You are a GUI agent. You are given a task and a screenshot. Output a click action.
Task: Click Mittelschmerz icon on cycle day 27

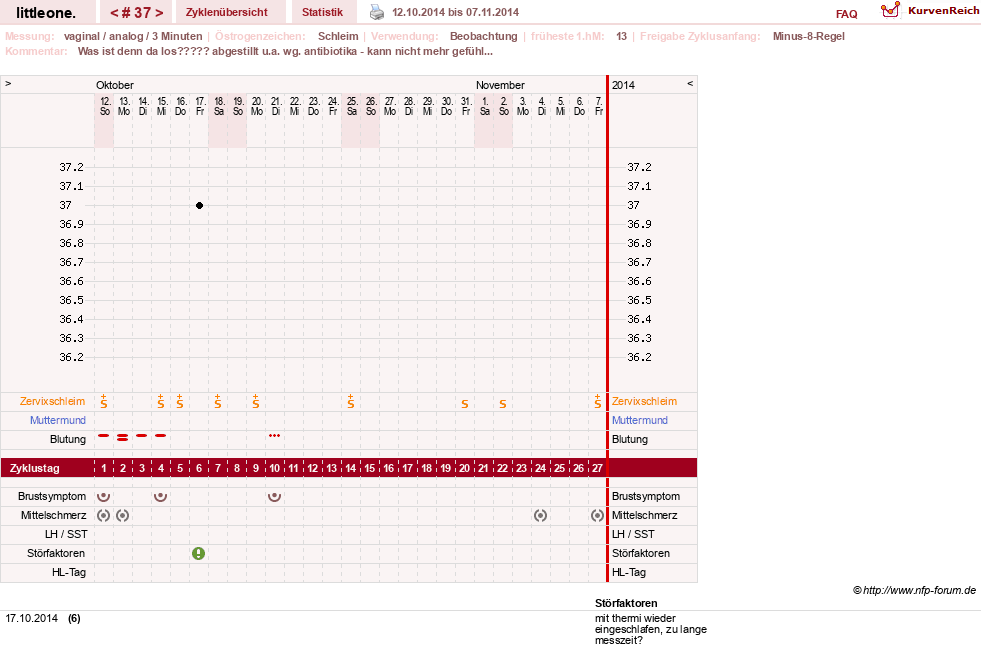597,515
